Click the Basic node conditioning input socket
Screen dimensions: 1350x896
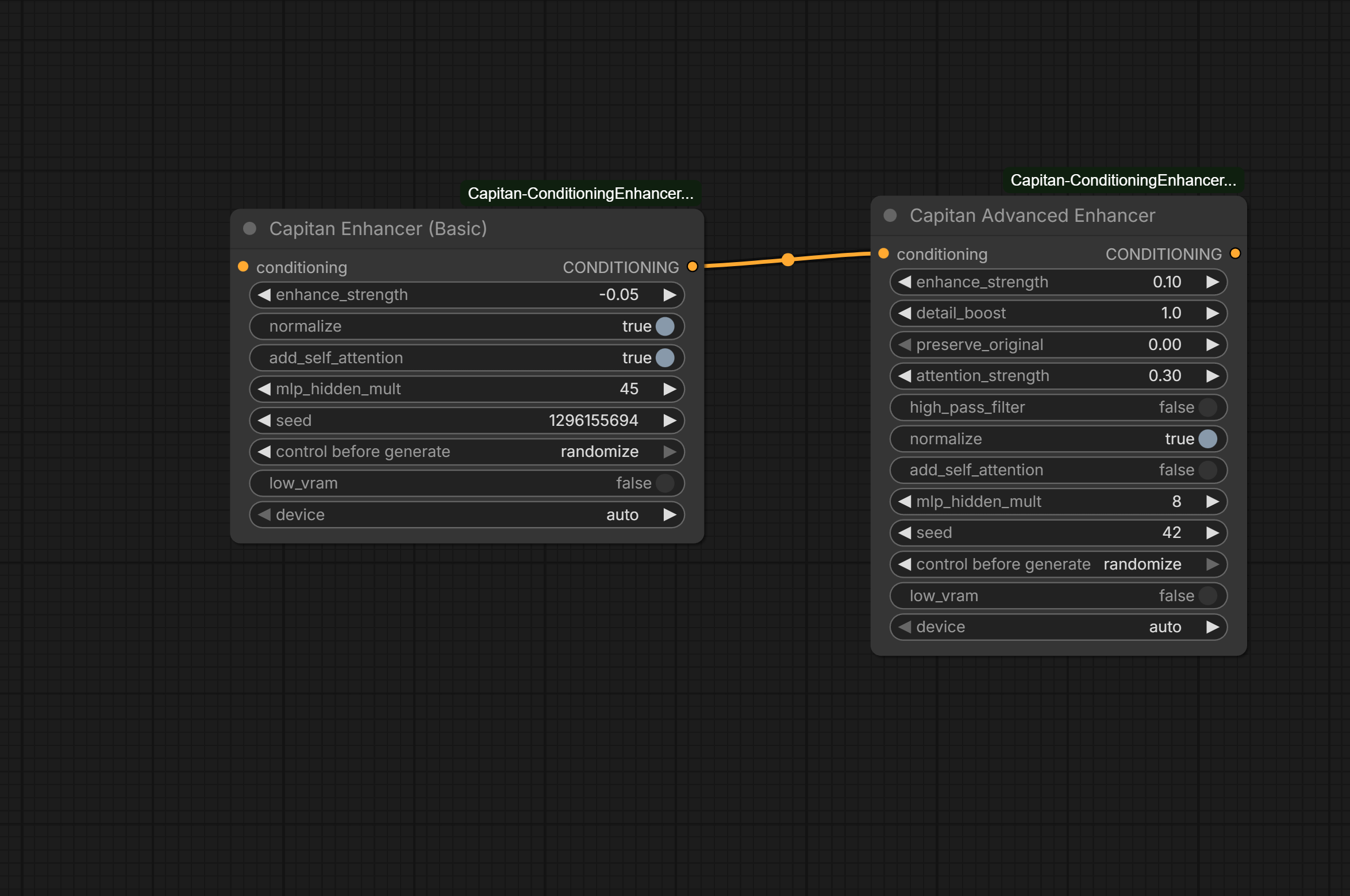(243, 267)
